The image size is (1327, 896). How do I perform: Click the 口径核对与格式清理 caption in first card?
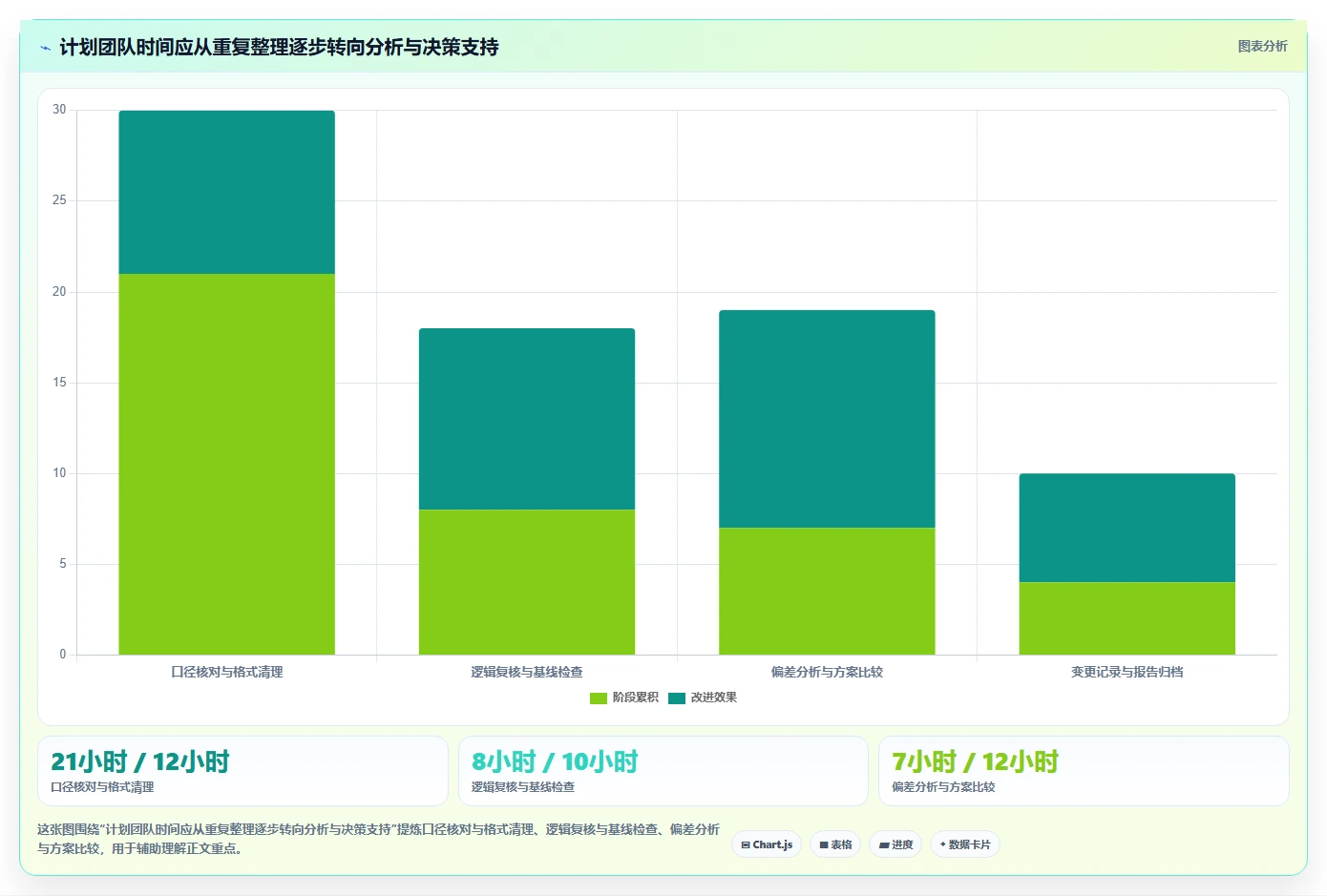pyautogui.click(x=102, y=787)
